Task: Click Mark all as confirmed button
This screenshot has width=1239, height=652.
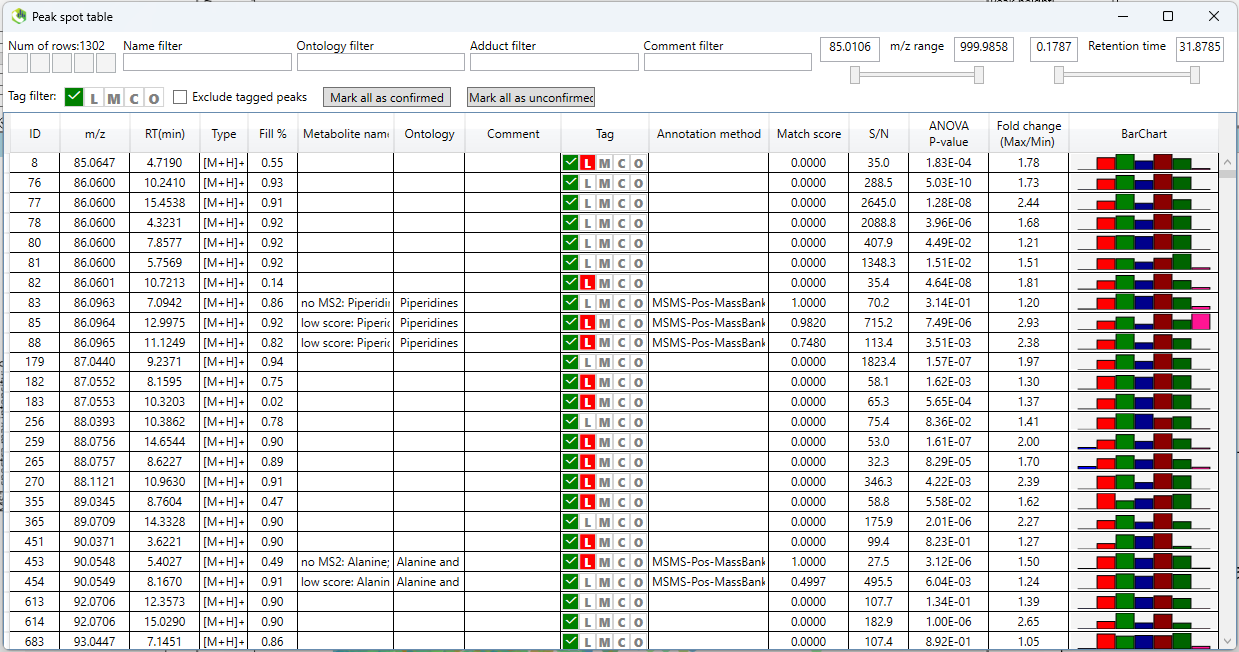Action: click(x=387, y=97)
